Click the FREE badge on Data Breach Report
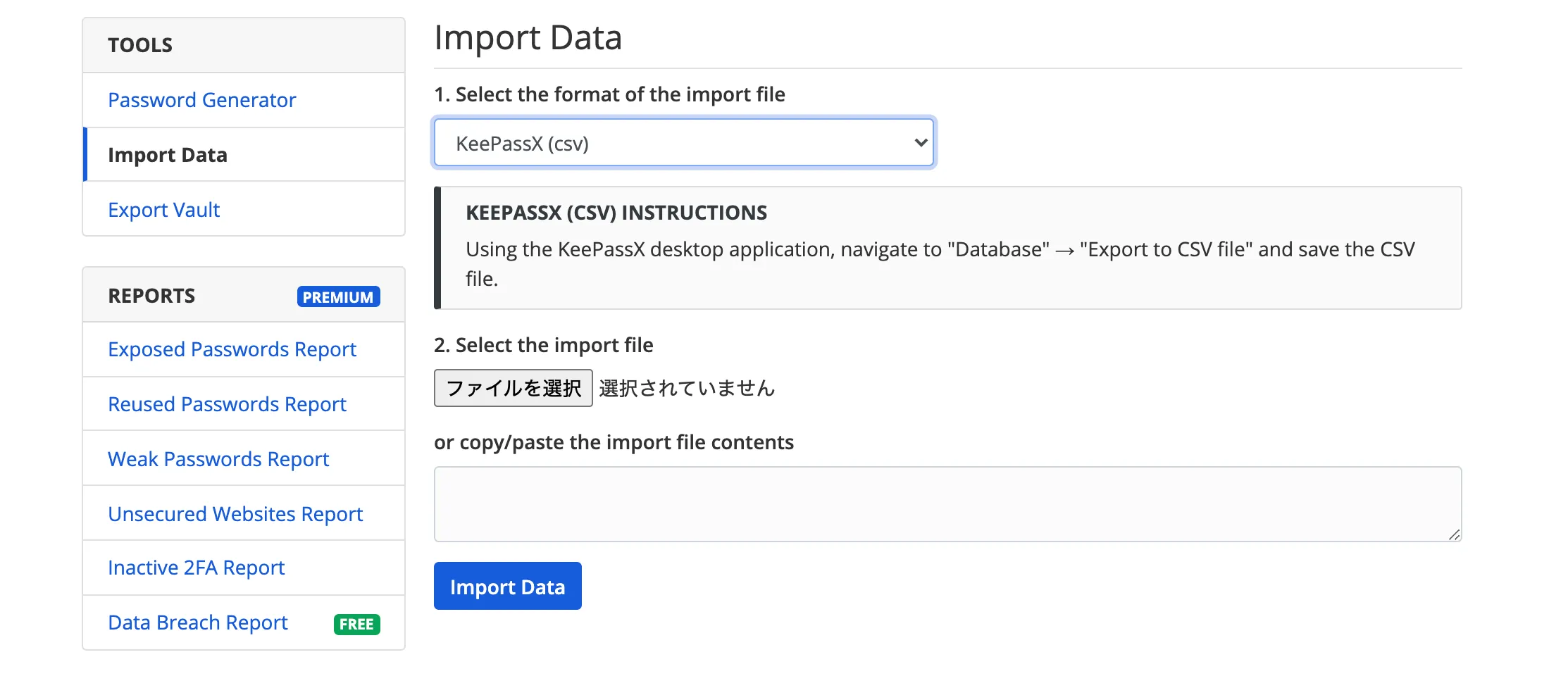The width and height of the screenshot is (1568, 676). click(356, 624)
